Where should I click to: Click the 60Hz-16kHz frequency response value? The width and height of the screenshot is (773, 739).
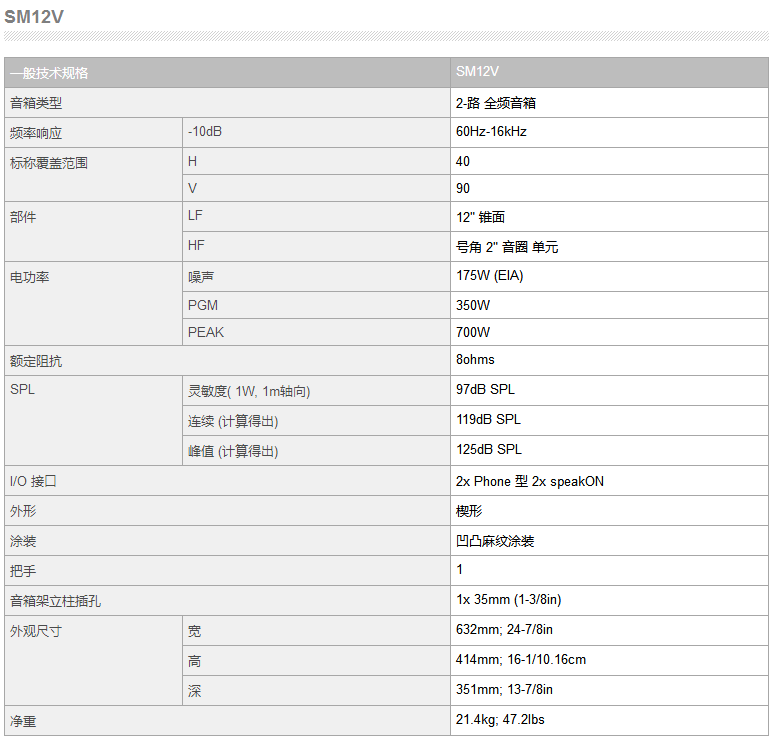tap(491, 132)
